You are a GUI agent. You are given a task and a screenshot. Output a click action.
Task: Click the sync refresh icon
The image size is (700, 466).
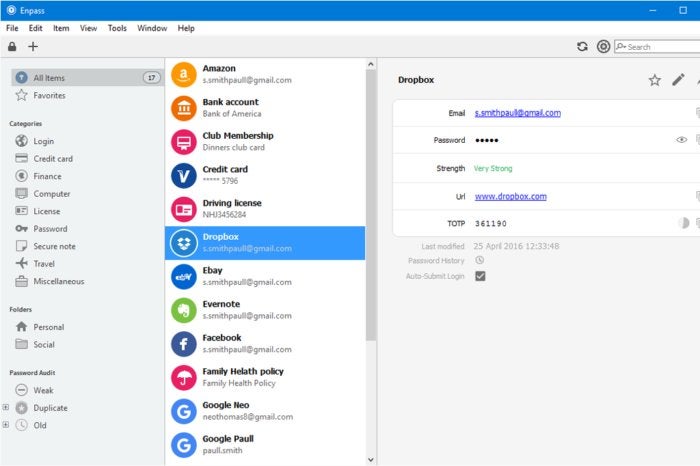click(x=582, y=46)
